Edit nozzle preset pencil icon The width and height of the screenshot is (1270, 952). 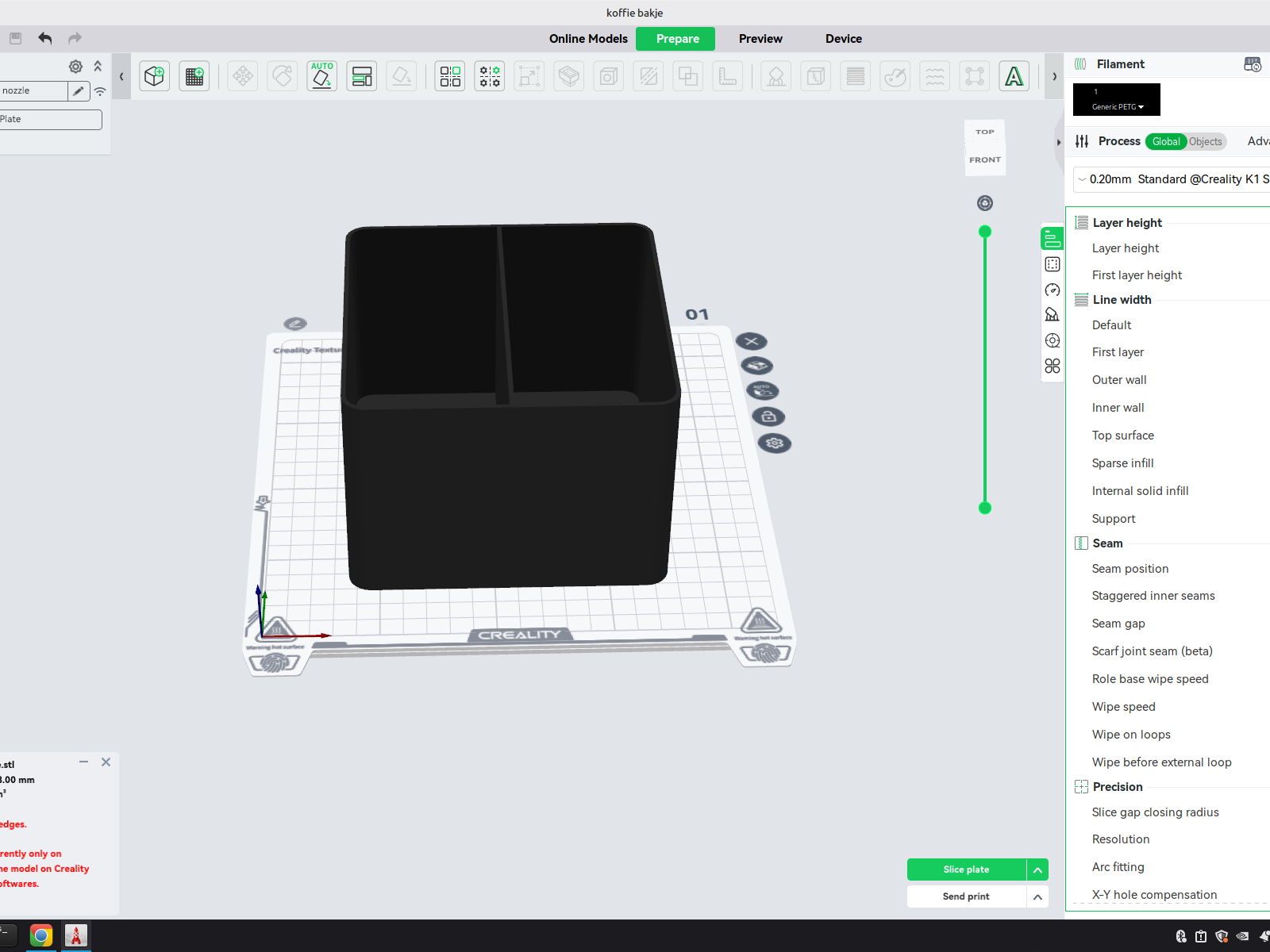pos(79,91)
